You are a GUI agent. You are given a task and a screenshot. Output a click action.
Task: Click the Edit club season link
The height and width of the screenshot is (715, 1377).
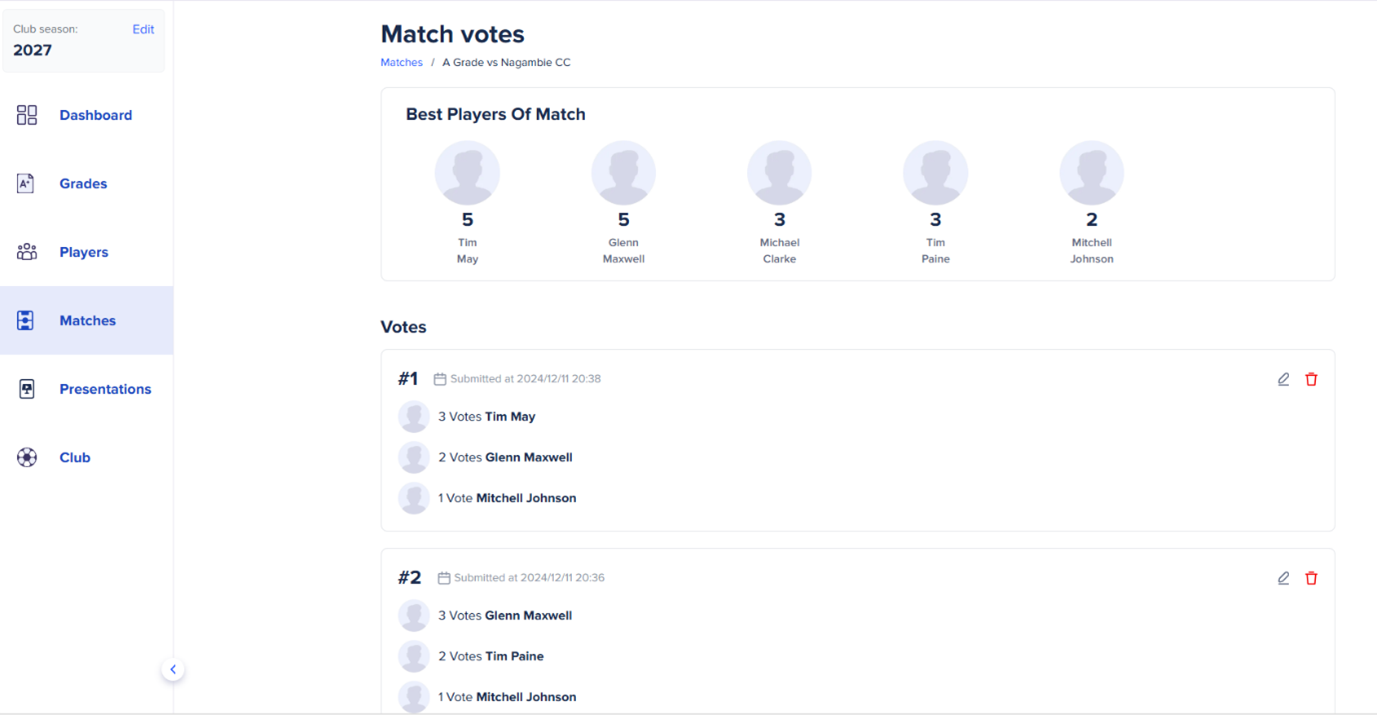[143, 29]
